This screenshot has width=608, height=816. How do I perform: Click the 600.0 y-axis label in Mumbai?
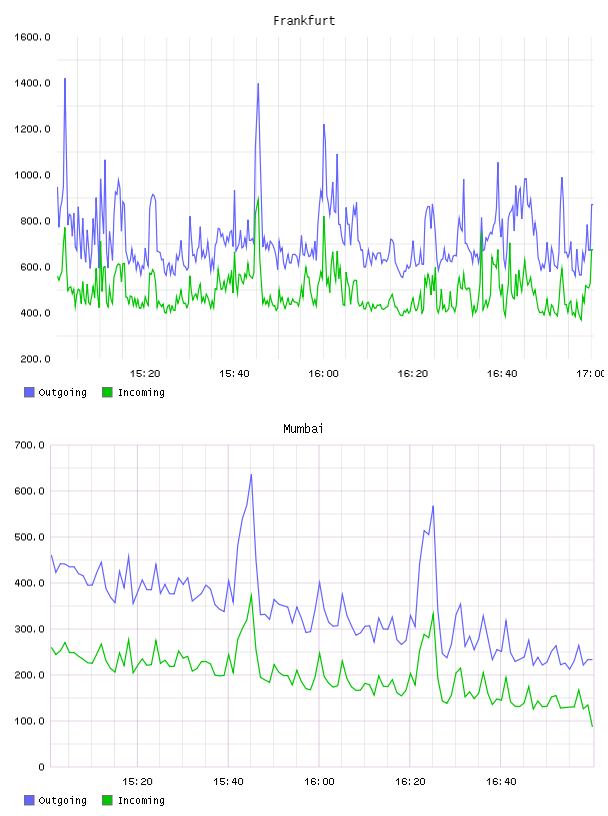pos(29,491)
